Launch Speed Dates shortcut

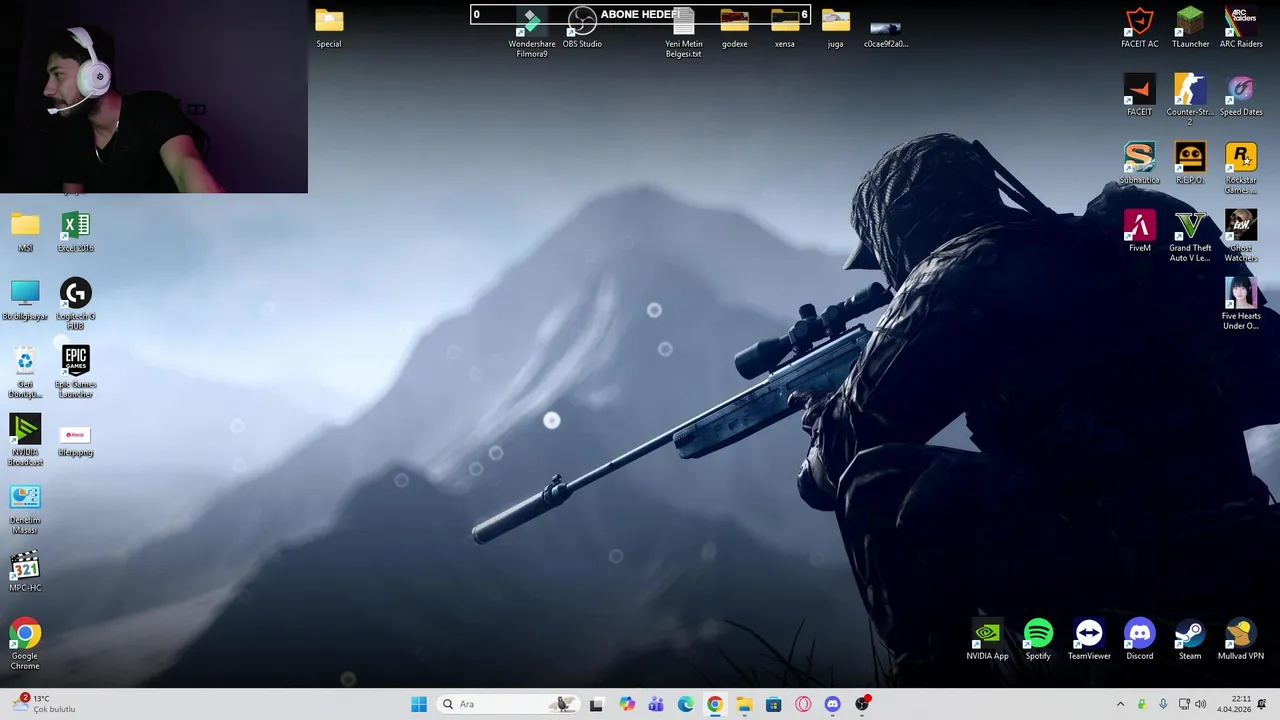pos(1241,95)
